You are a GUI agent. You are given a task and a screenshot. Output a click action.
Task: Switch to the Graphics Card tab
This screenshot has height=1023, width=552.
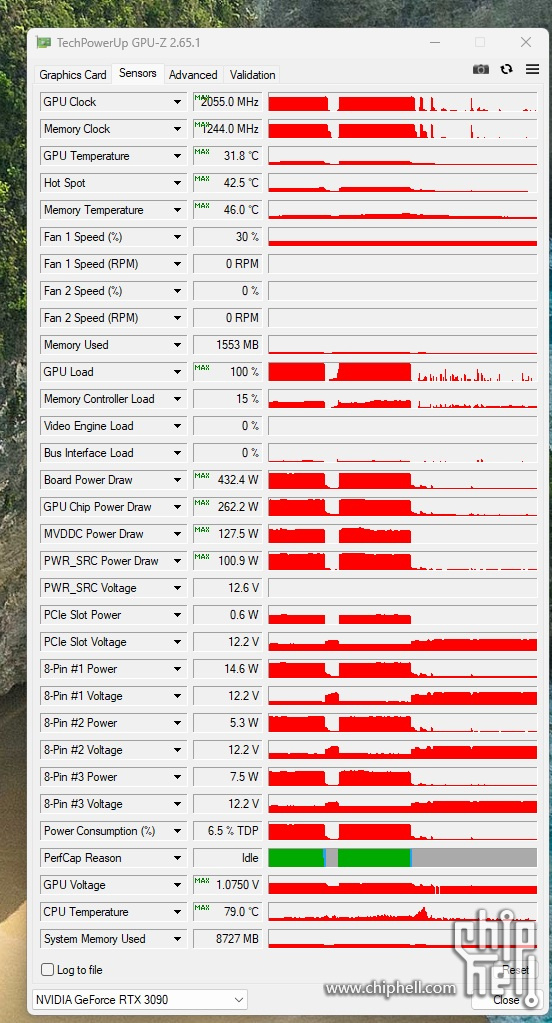pyautogui.click(x=72, y=74)
